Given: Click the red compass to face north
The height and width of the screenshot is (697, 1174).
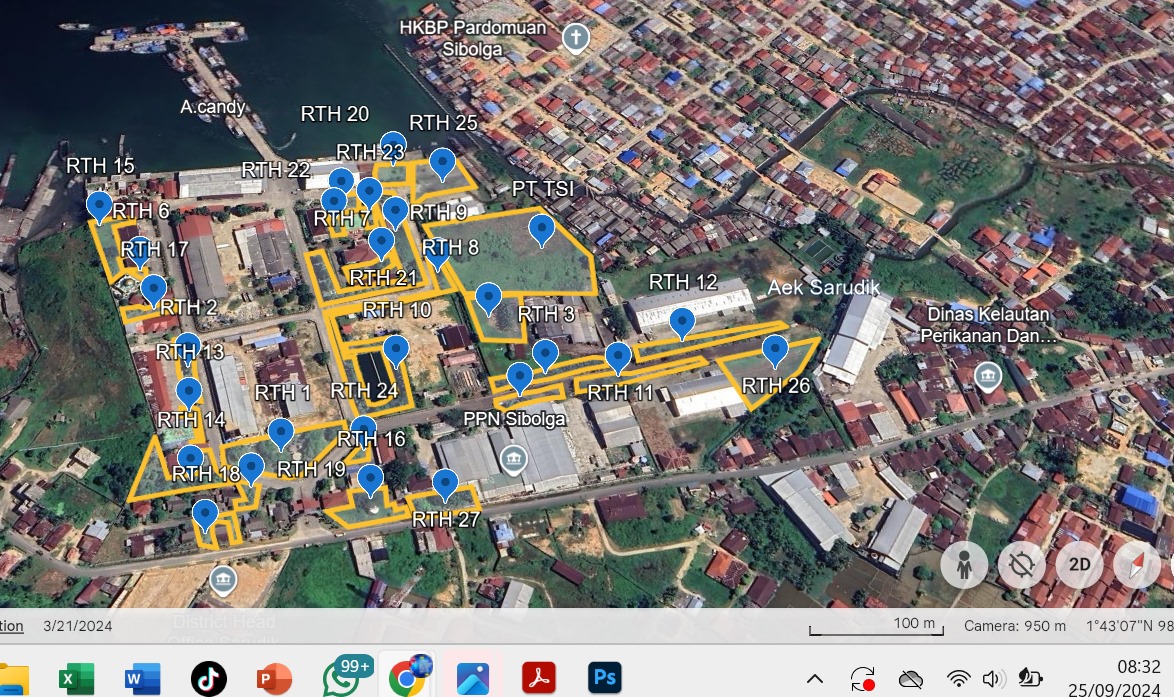Looking at the screenshot, I should (x=1137, y=564).
